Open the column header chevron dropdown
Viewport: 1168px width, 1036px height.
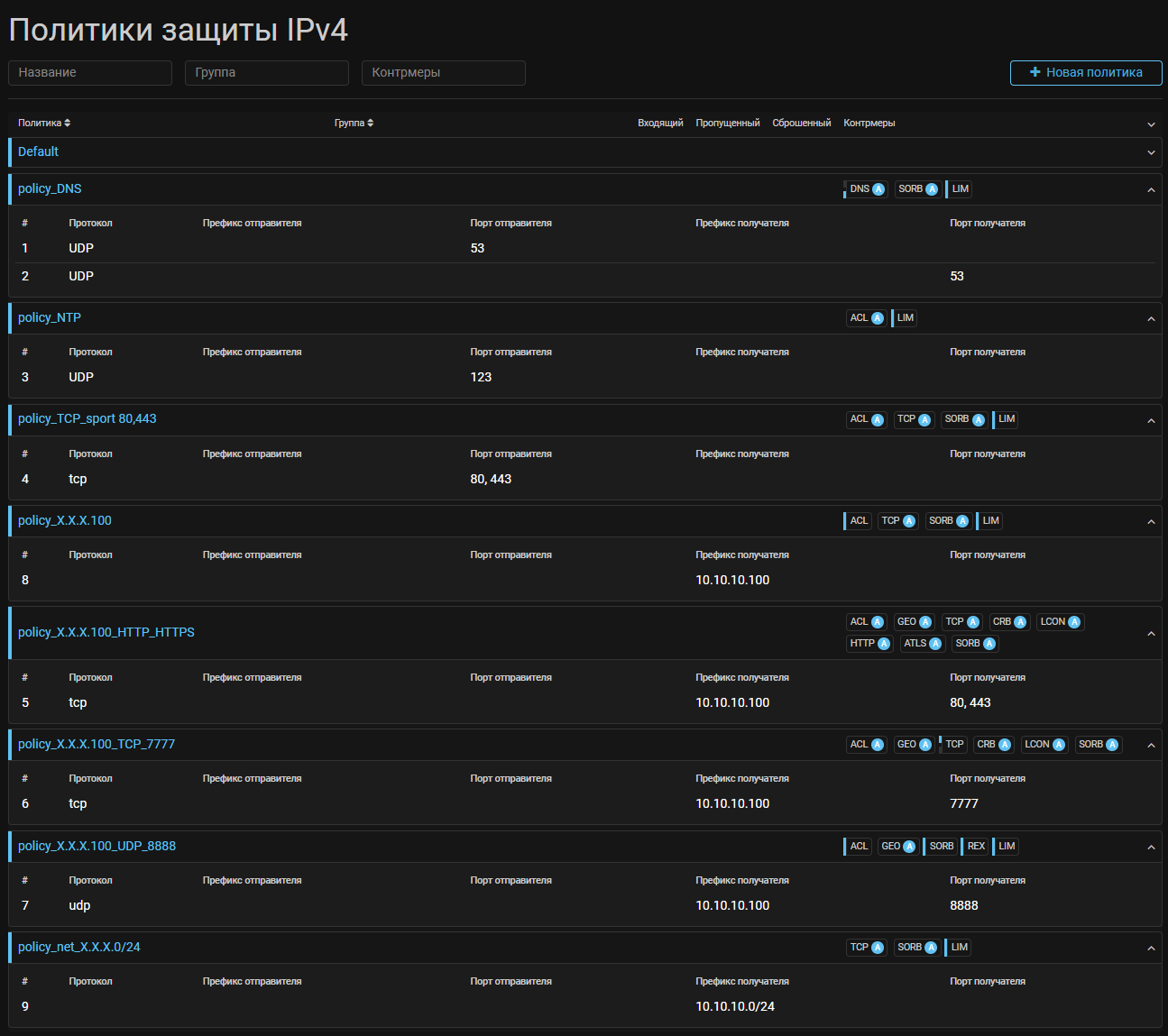tap(1151, 124)
